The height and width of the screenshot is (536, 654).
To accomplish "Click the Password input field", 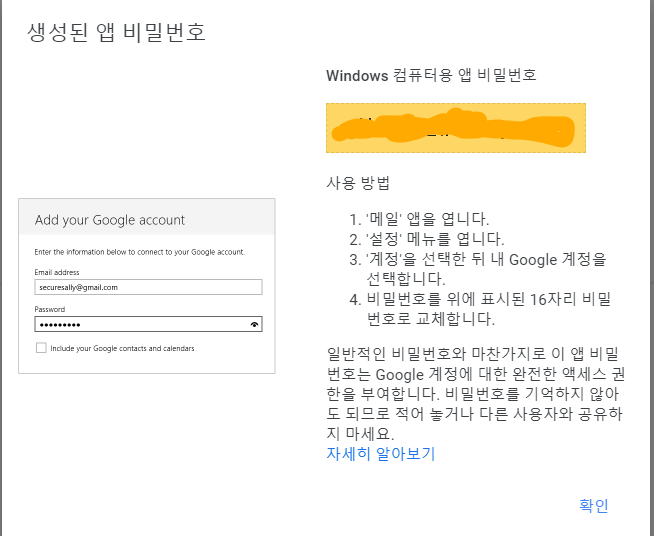I will coord(148,324).
